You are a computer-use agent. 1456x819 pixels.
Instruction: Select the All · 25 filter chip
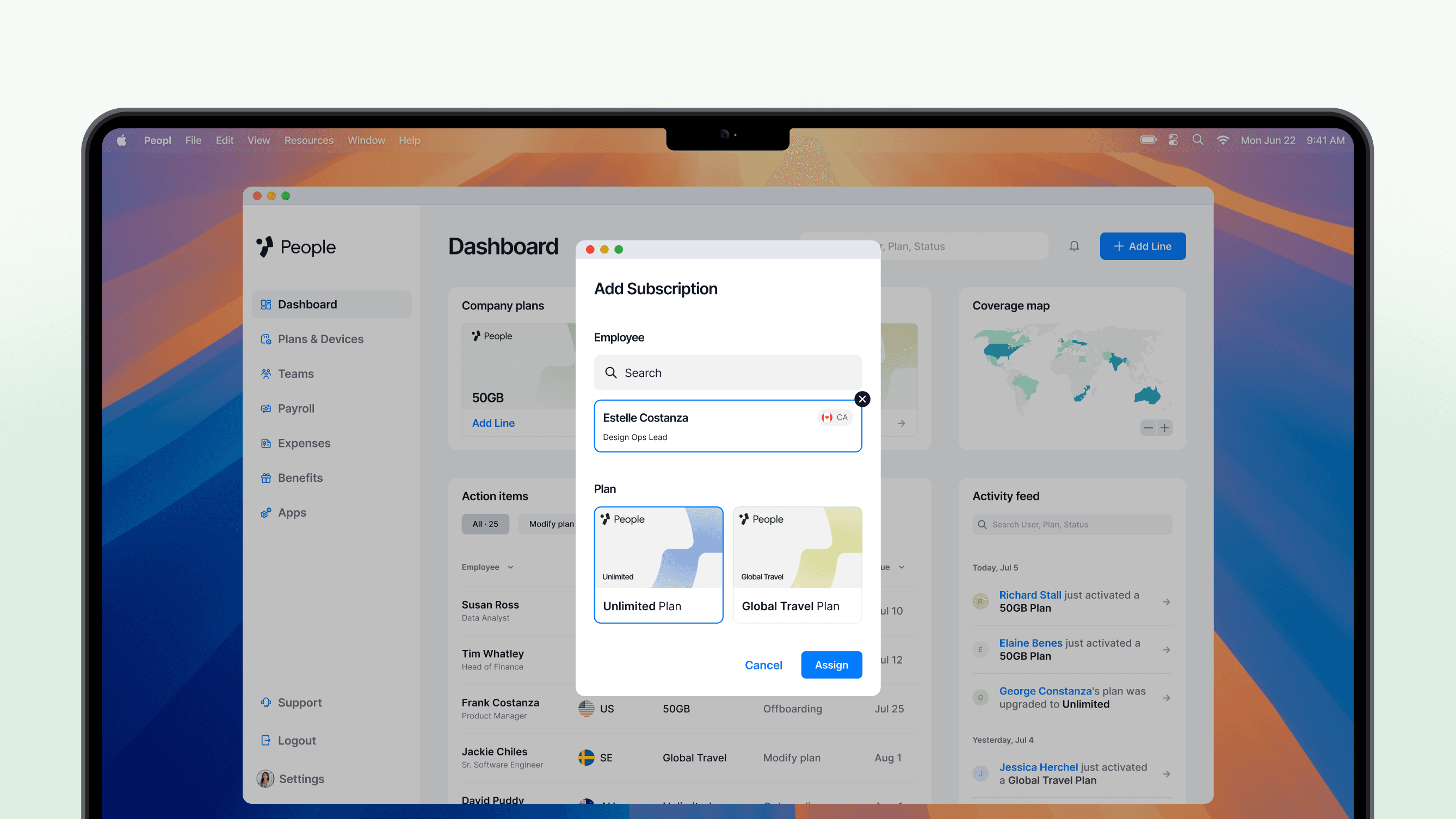click(x=485, y=524)
